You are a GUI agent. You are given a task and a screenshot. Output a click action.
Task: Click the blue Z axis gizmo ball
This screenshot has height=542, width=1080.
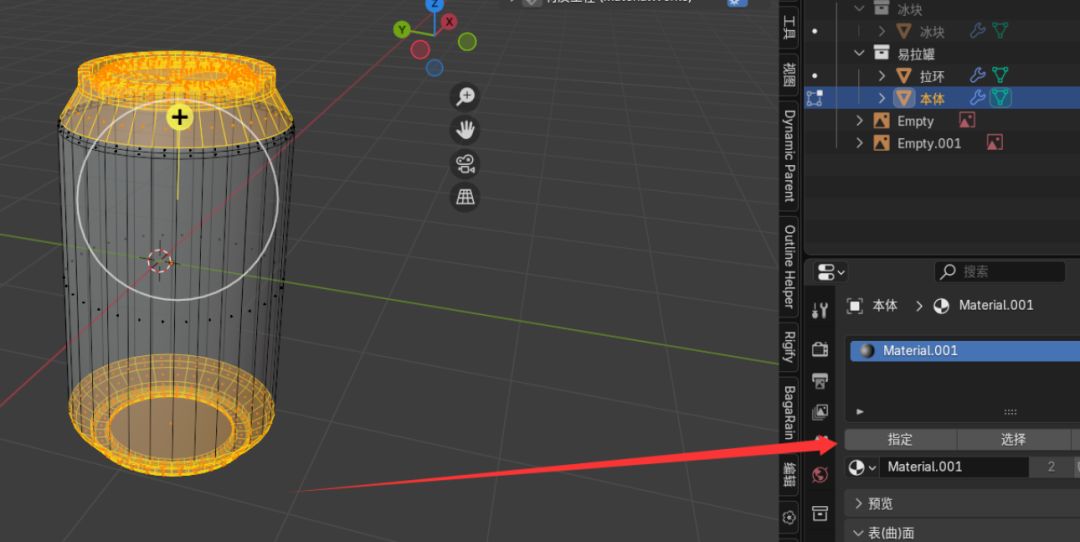(434, 5)
